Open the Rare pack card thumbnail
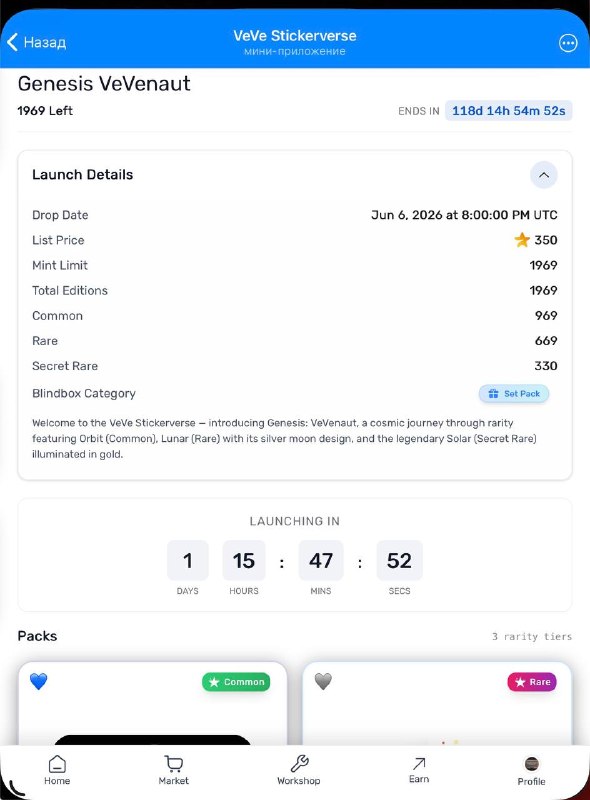 click(437, 704)
